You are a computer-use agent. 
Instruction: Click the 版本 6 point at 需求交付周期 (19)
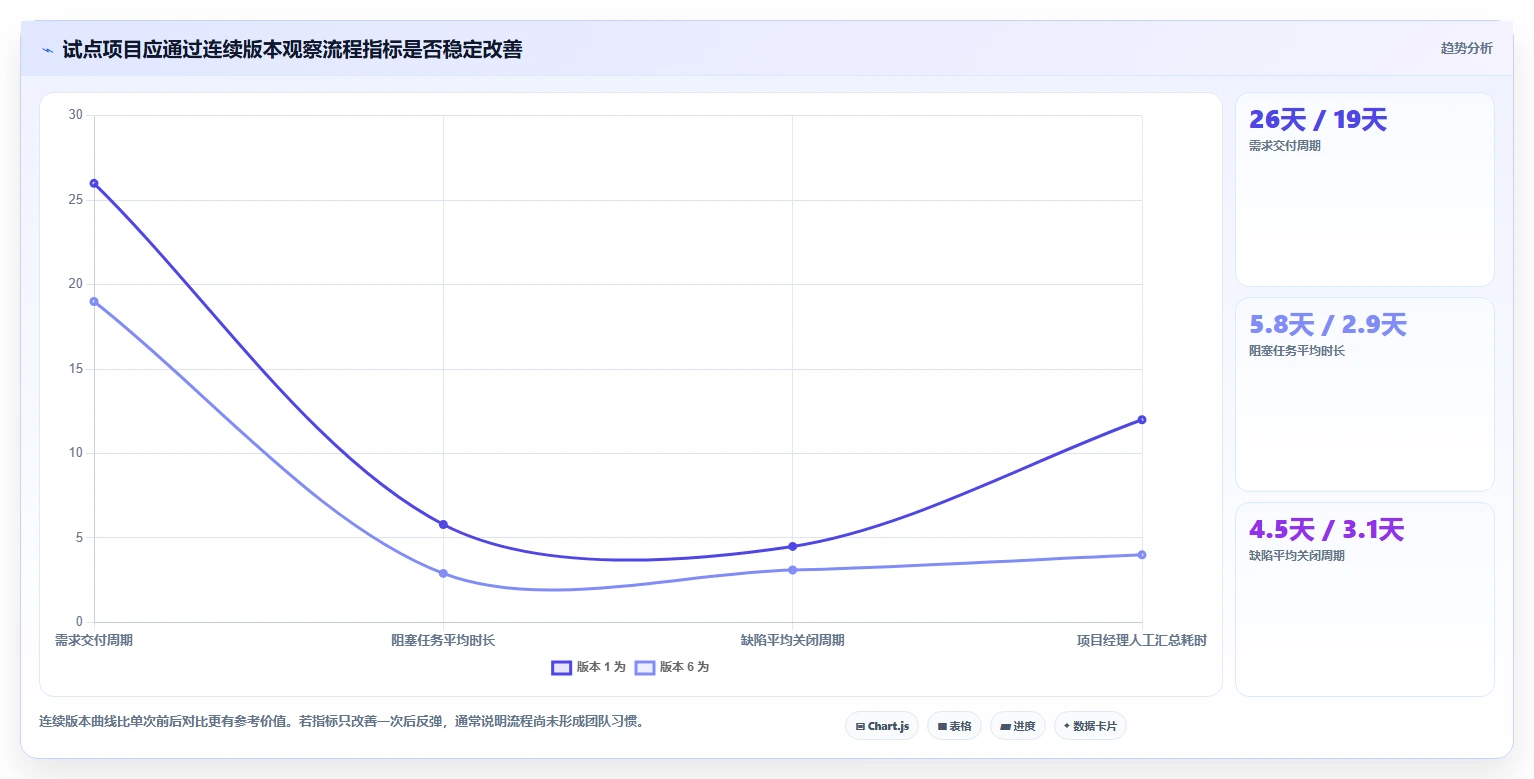(94, 301)
